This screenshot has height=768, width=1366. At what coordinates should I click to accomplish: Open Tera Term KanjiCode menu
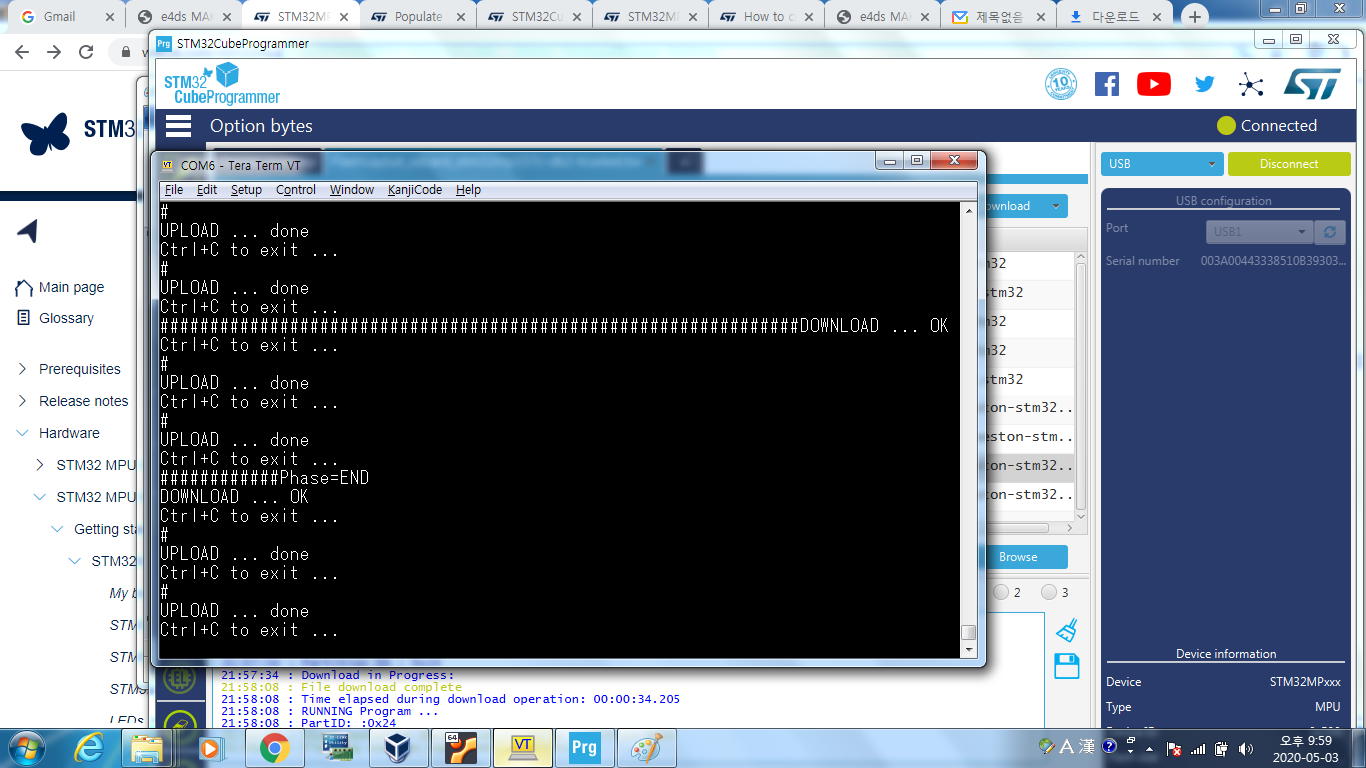[415, 190]
